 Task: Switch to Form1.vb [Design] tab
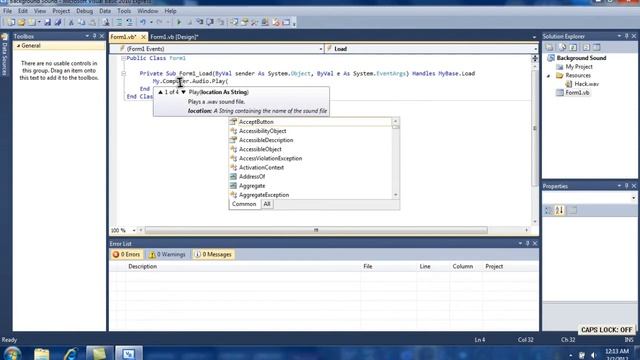pos(174,37)
